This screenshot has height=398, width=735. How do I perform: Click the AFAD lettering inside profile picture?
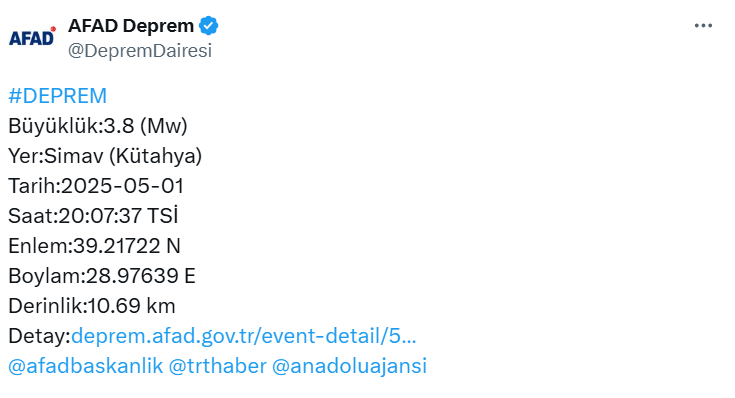point(31,38)
